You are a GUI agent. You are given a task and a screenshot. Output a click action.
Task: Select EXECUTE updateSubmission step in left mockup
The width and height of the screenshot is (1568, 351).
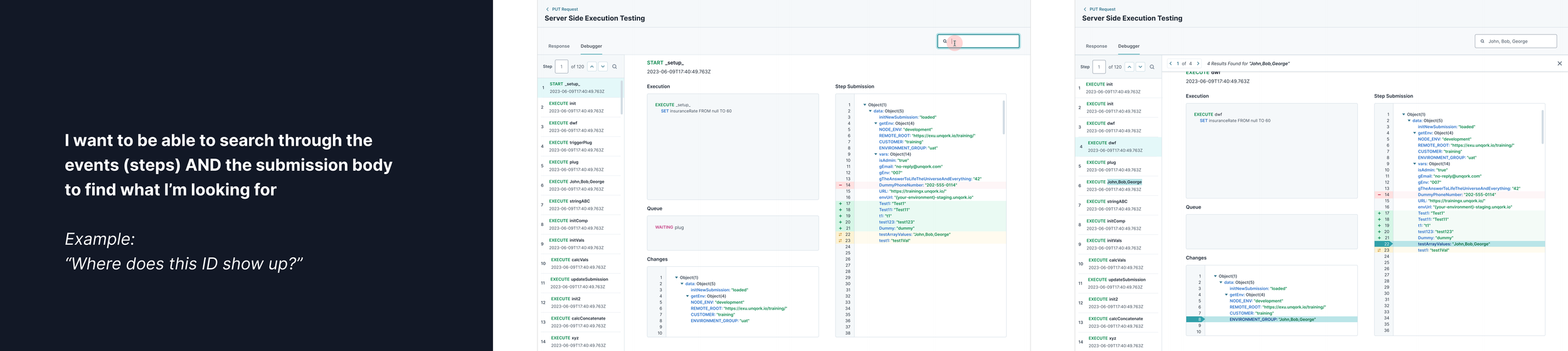pyautogui.click(x=580, y=283)
